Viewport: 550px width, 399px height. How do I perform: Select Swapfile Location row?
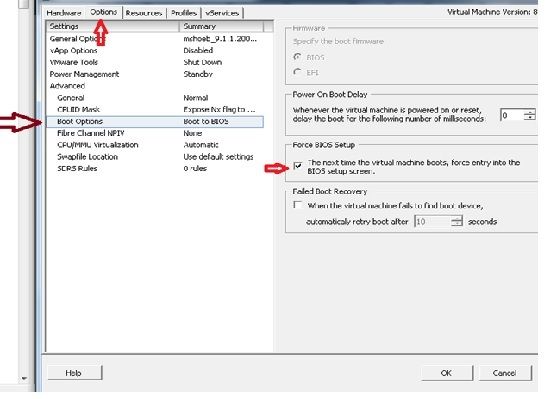pyautogui.click(x=155, y=157)
